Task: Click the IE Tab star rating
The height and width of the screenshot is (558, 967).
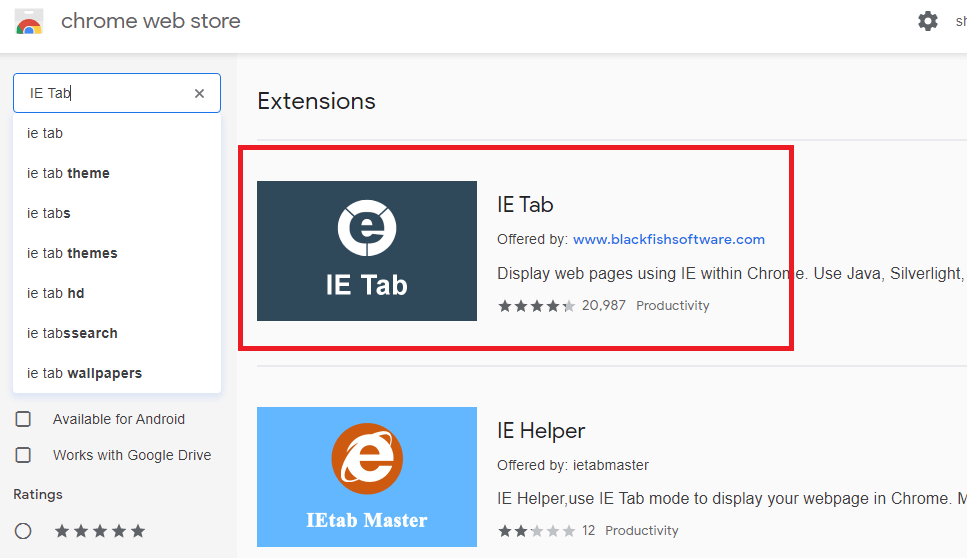Action: click(536, 306)
